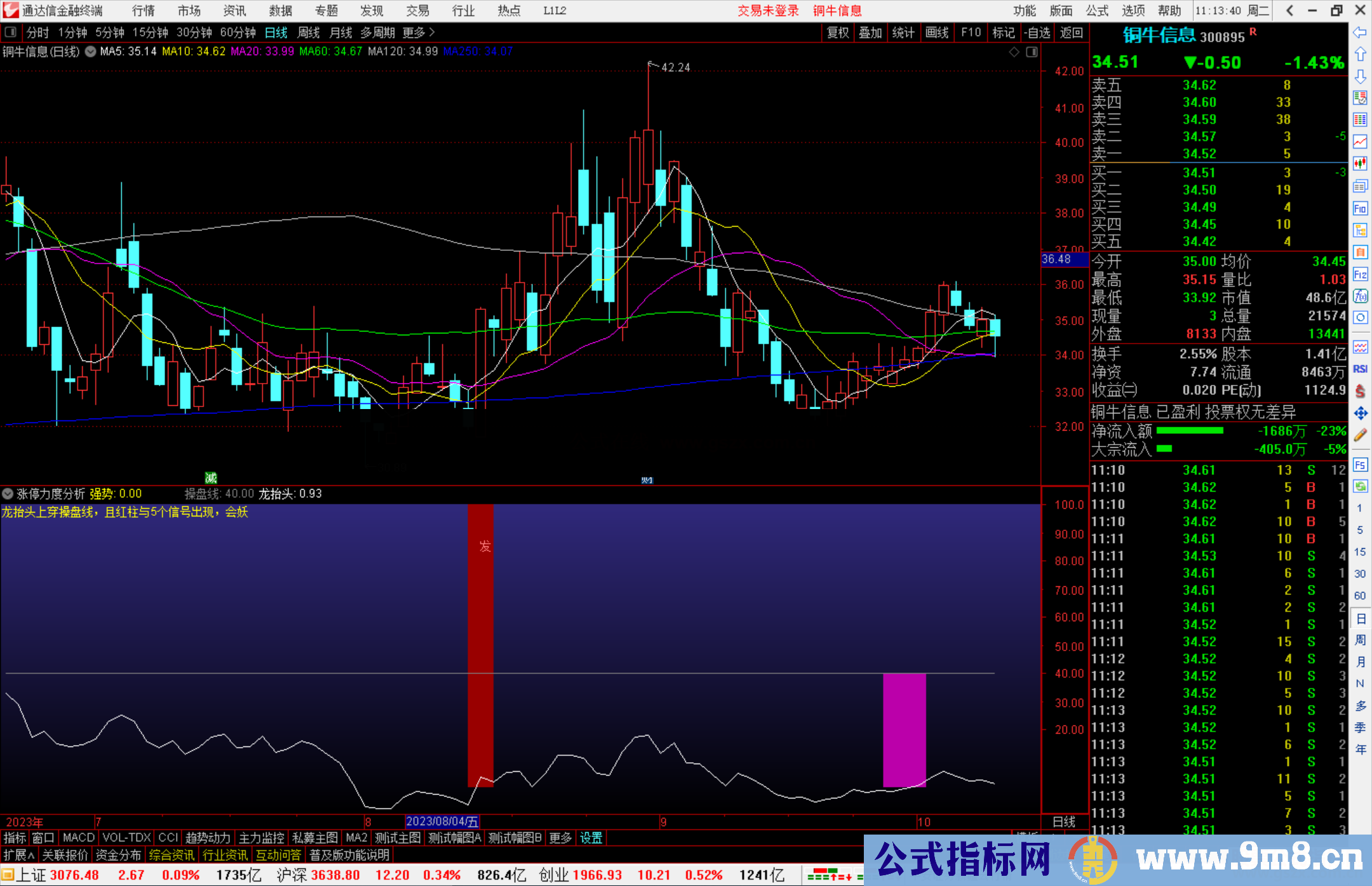Viewport: 1372px width, 886px height.
Task: Open the 行情 menu
Action: [143, 11]
